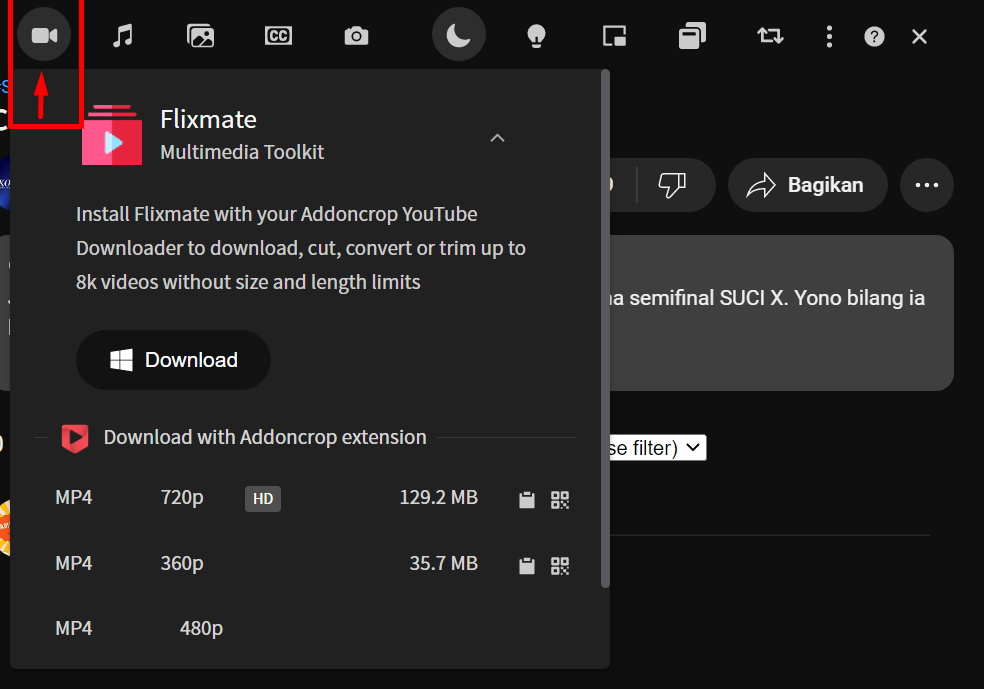Show QR code for 720p row
Screen dimensions: 984x689
[560, 500]
